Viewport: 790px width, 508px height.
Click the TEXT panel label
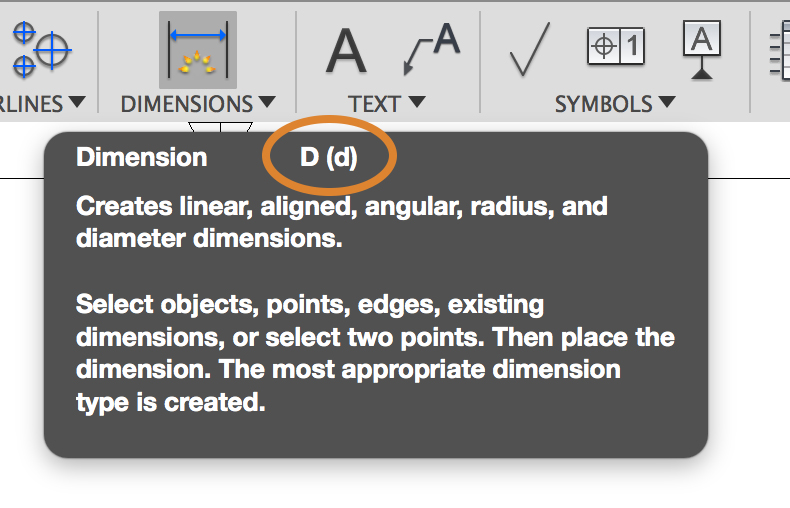[375, 103]
